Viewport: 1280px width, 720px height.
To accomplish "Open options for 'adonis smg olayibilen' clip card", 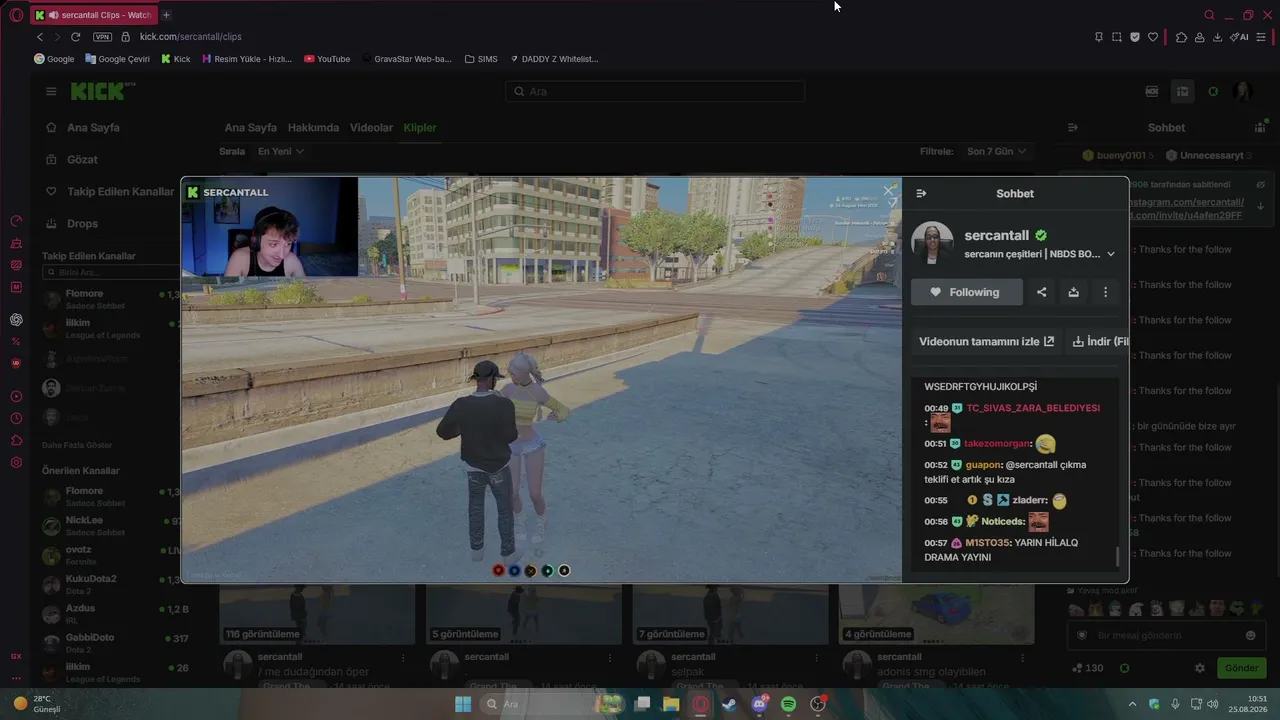I will (1022, 657).
